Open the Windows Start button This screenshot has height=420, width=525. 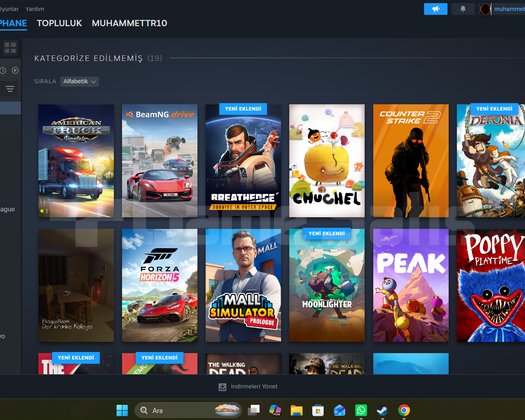[122, 410]
